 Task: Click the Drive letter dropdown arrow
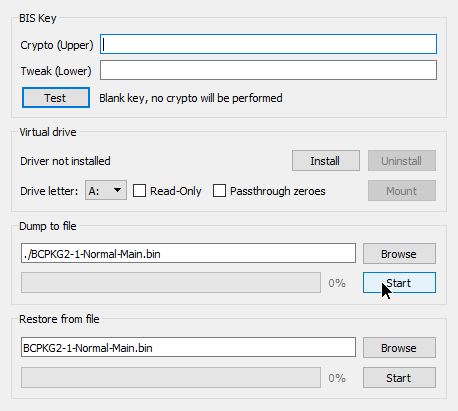[x=117, y=190]
